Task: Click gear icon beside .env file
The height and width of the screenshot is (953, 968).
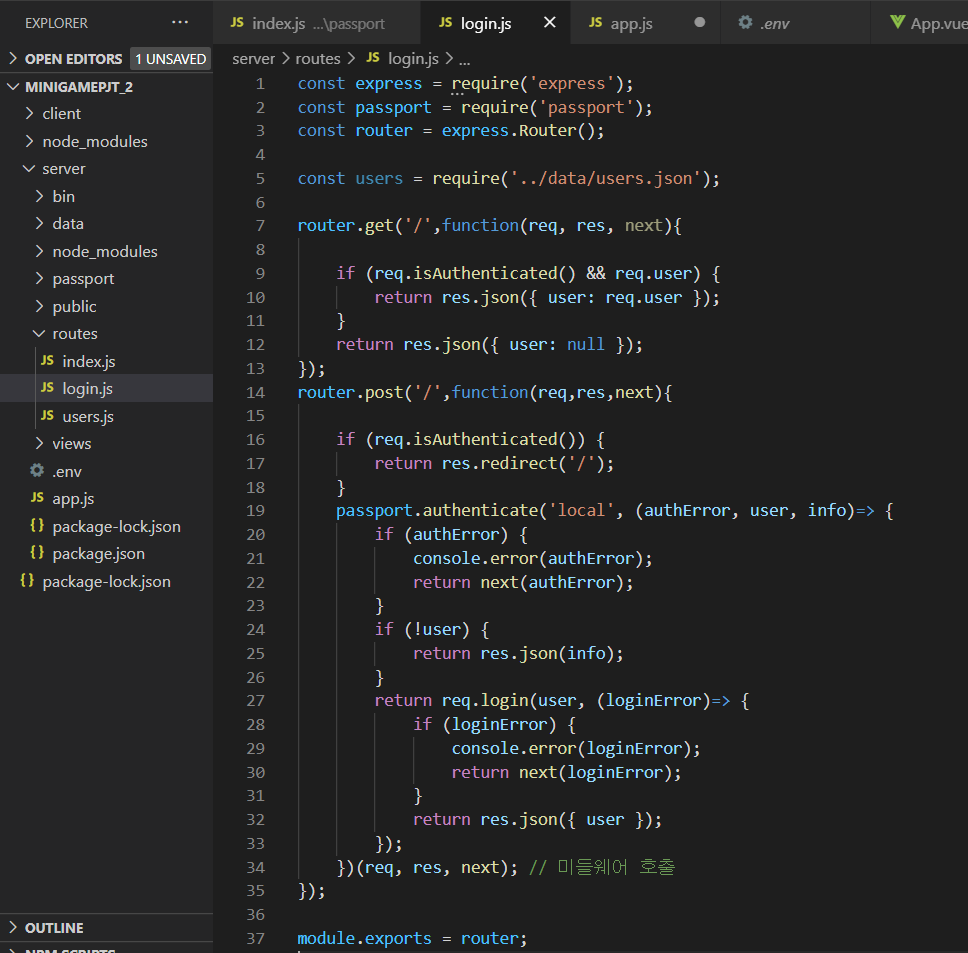Action: click(x=37, y=471)
